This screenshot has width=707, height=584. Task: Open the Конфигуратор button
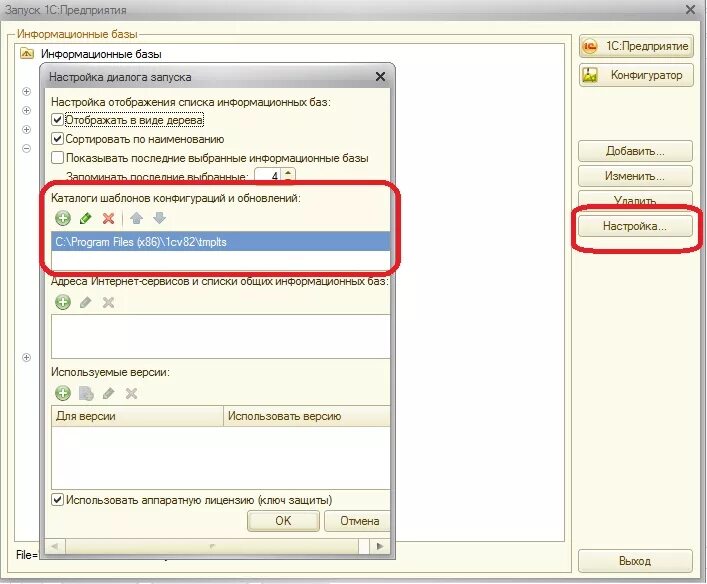(x=636, y=75)
